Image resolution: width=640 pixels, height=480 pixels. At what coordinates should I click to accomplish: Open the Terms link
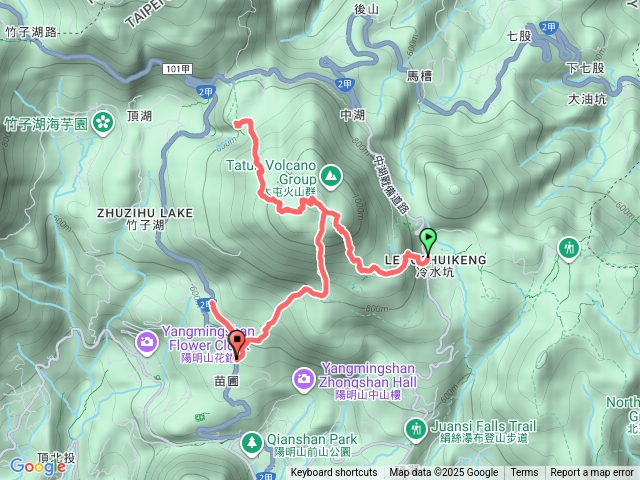coord(524,473)
